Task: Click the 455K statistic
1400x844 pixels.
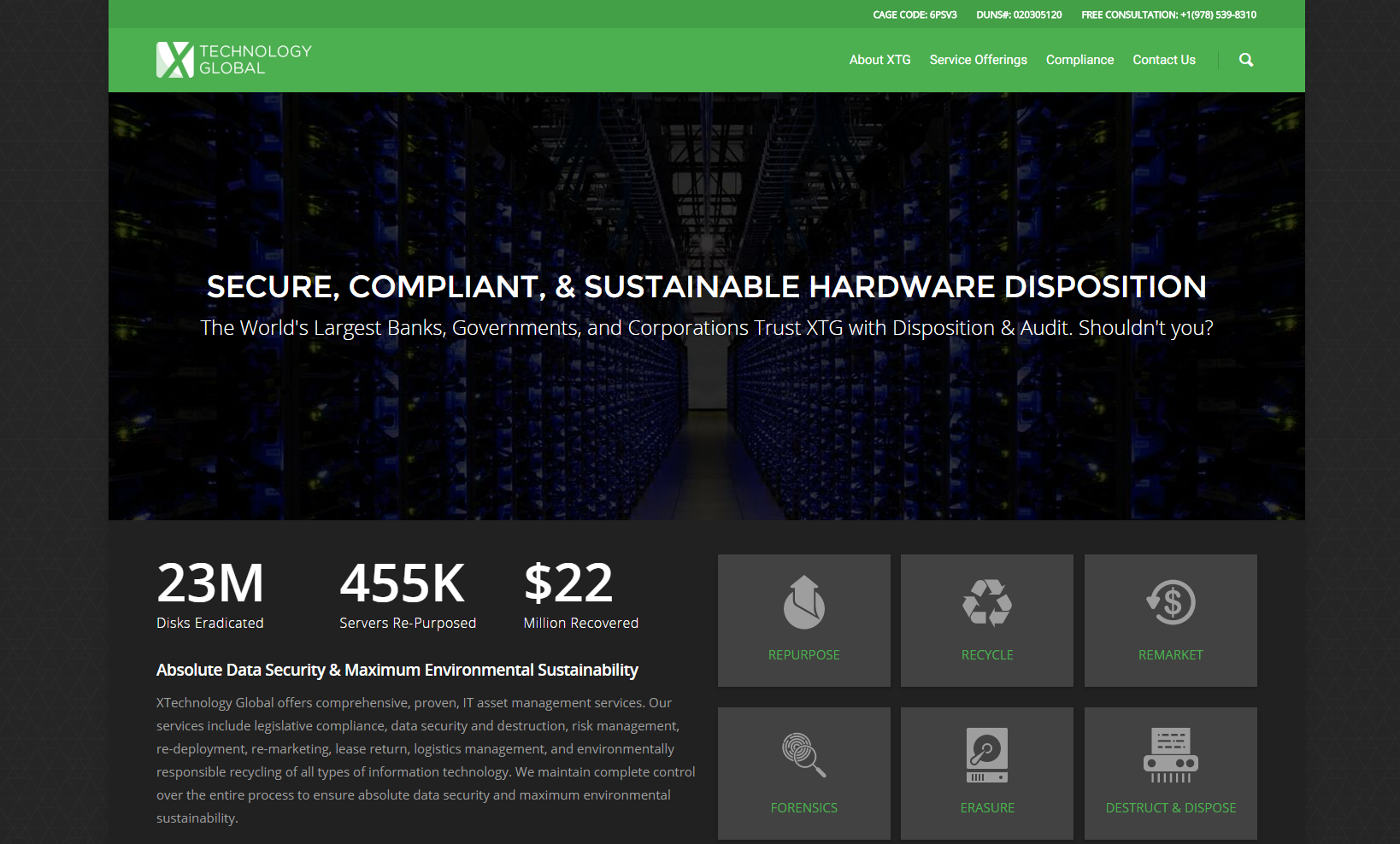Action: click(403, 583)
